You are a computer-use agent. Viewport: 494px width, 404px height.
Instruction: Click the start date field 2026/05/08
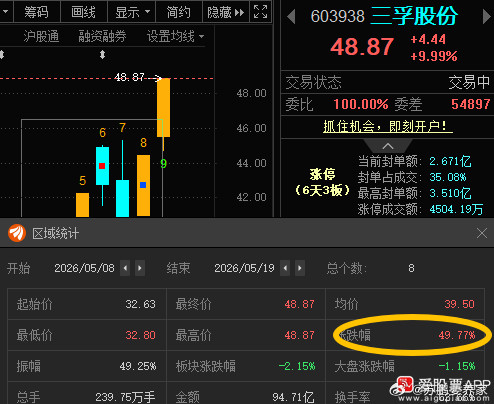tap(84, 268)
